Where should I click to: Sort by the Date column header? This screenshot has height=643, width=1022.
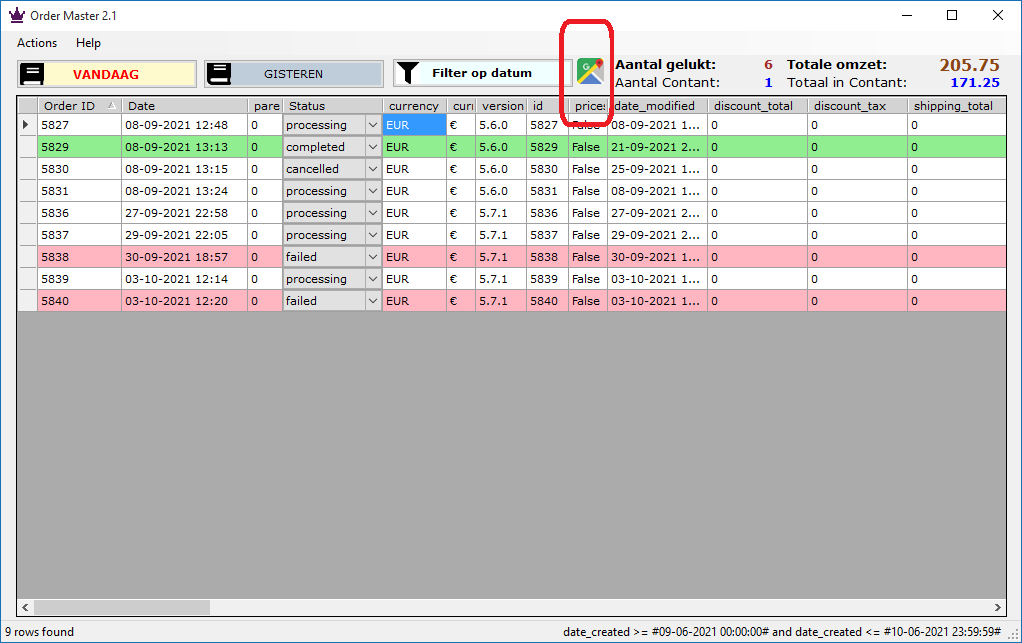[184, 105]
